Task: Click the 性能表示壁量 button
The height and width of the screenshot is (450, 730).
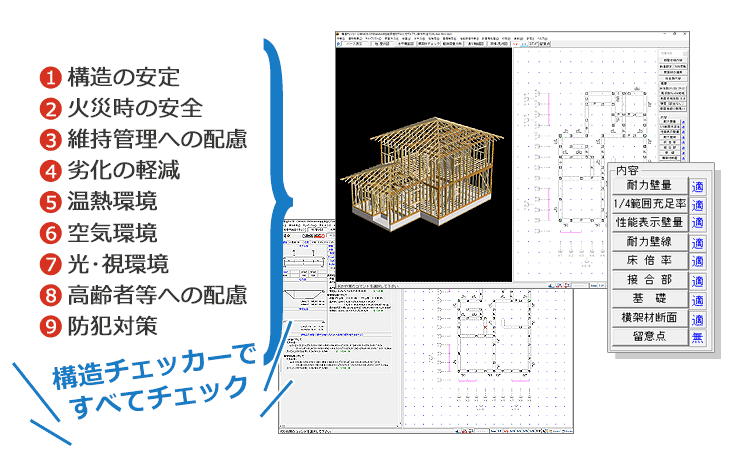Action: [x=649, y=222]
